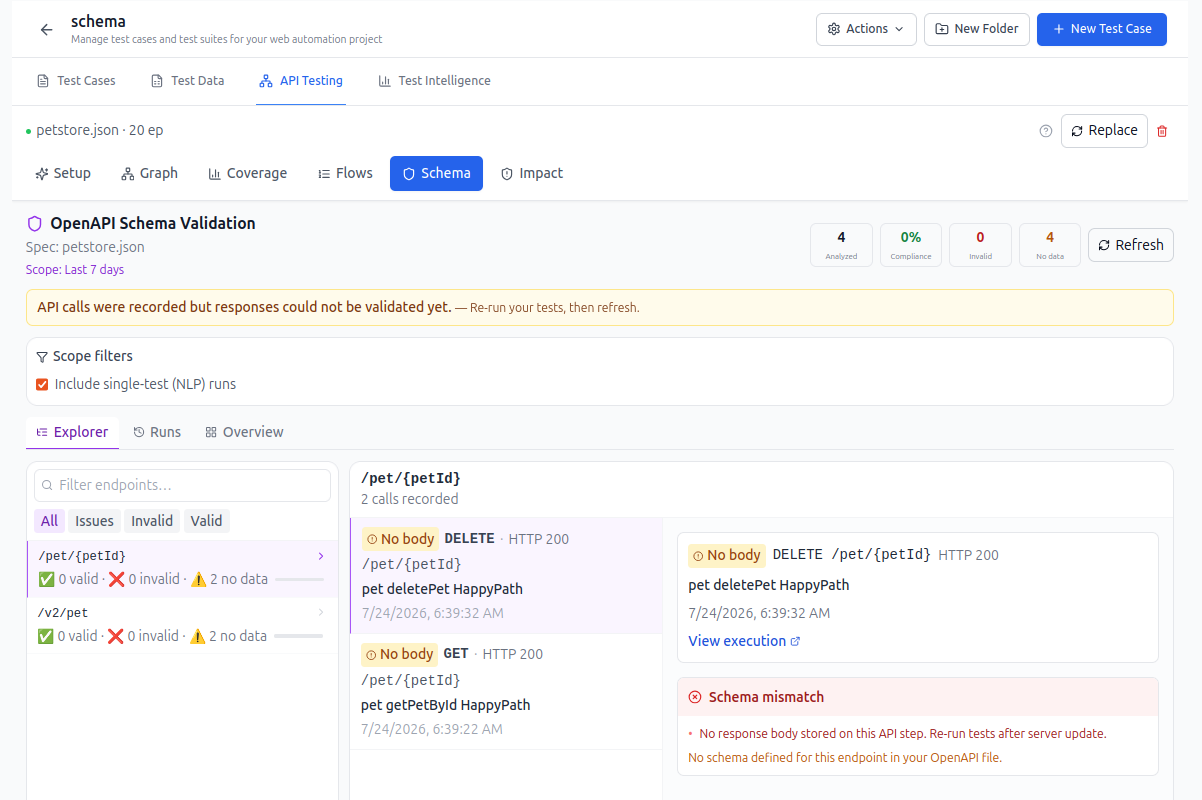The height and width of the screenshot is (800, 1202).
Task: Click the progress bar on /pet/{petId} row
Action: pos(299,579)
